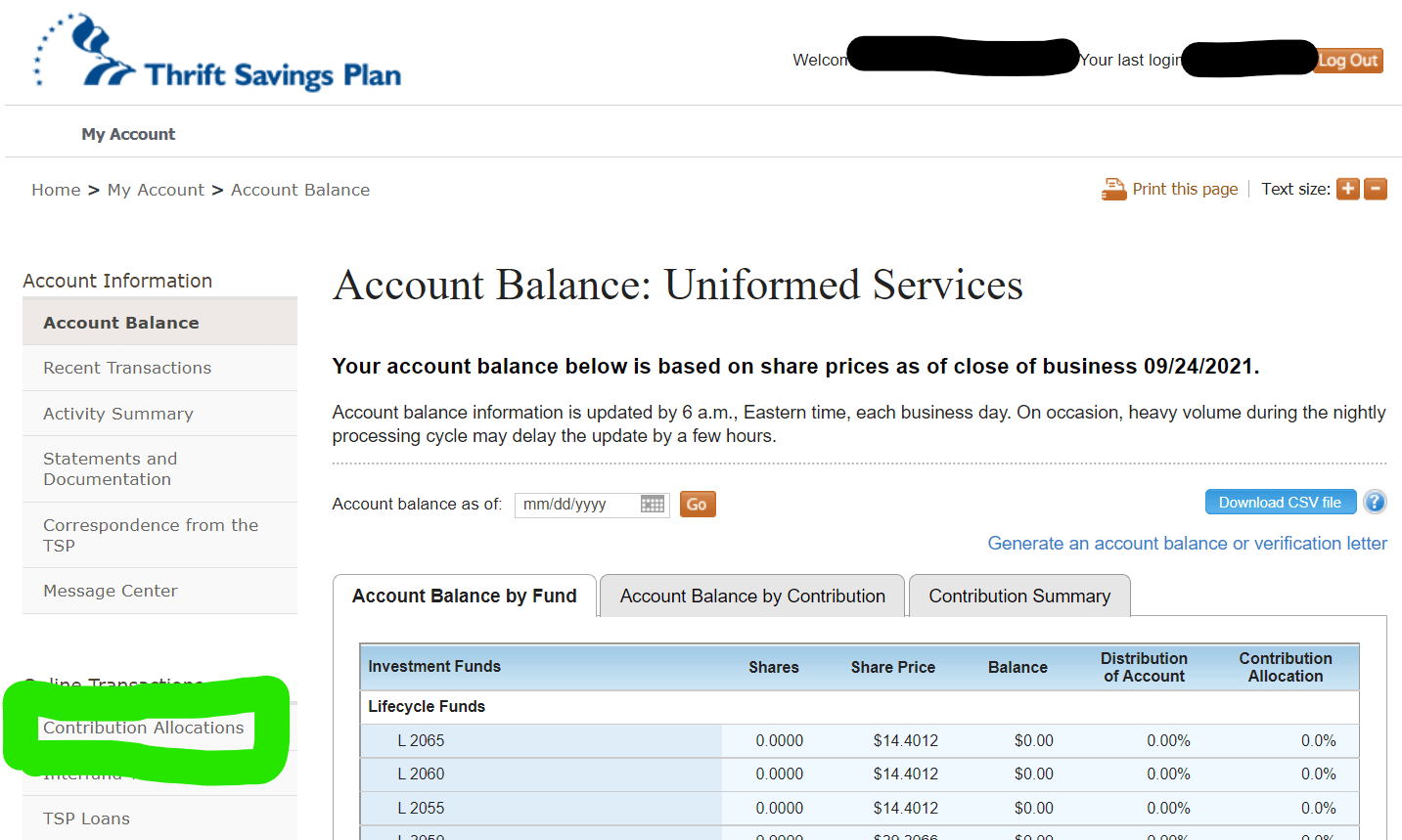This screenshot has height=840, width=1402.
Task: Select Contribution Allocations in the sidebar
Action: [x=144, y=728]
